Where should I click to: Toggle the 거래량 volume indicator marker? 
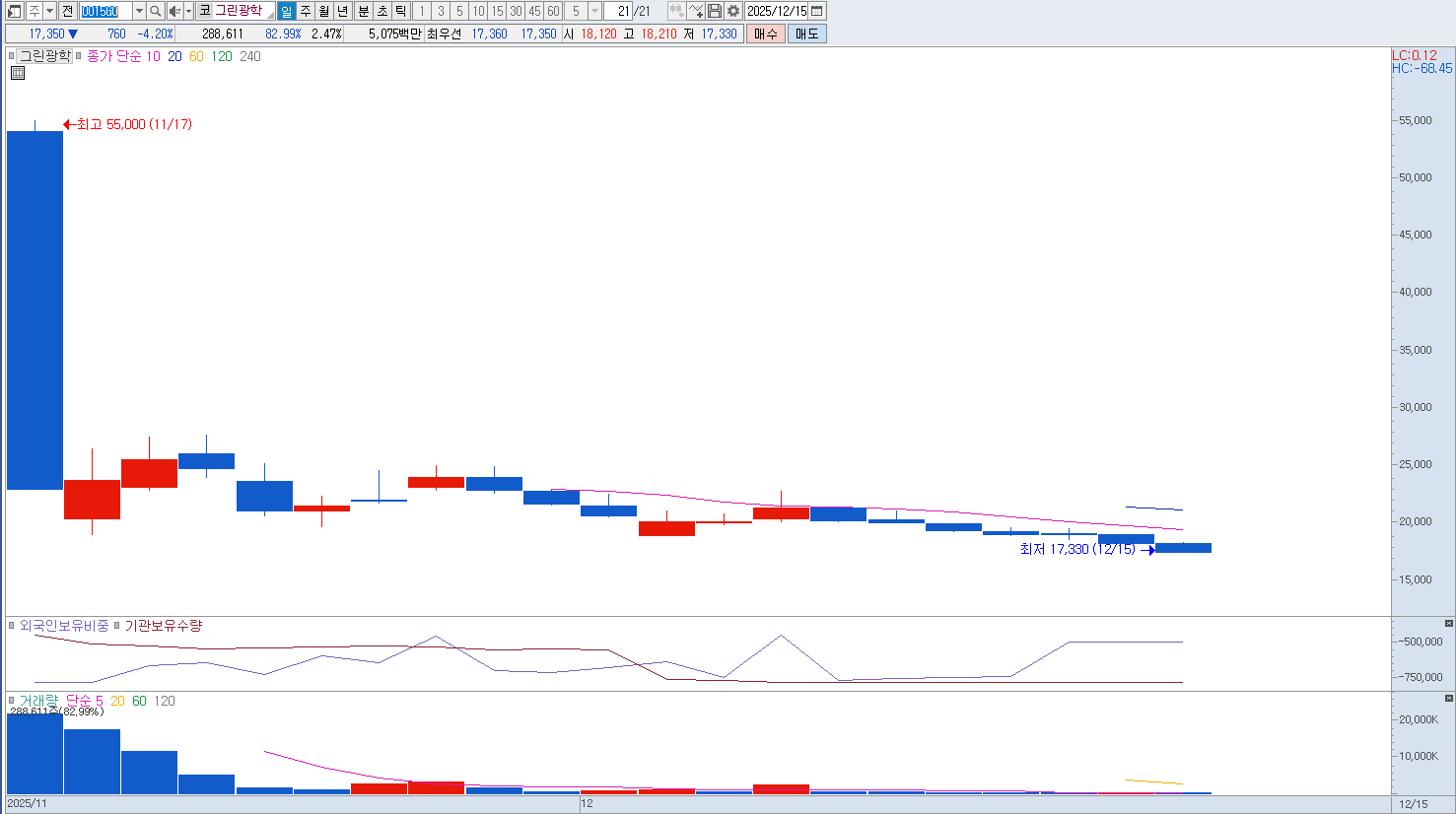(12, 701)
